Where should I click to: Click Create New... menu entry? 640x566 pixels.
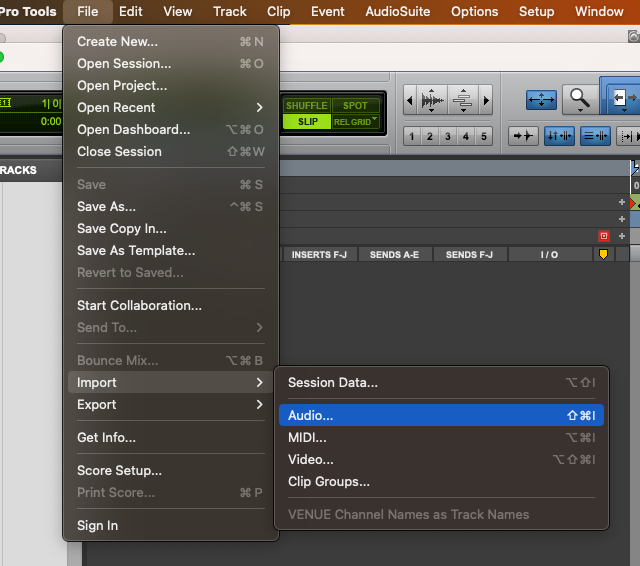pos(171,41)
